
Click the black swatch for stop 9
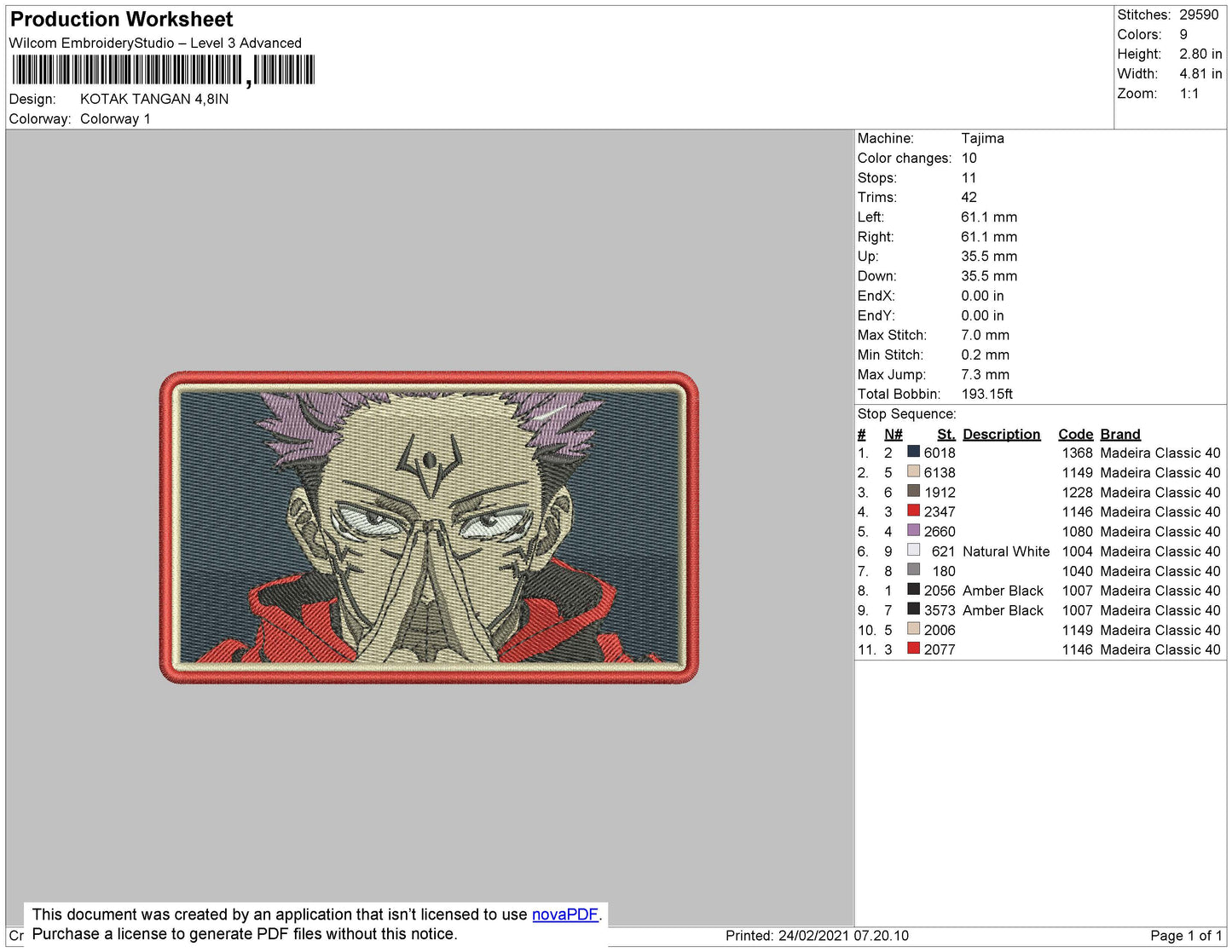[x=913, y=609]
